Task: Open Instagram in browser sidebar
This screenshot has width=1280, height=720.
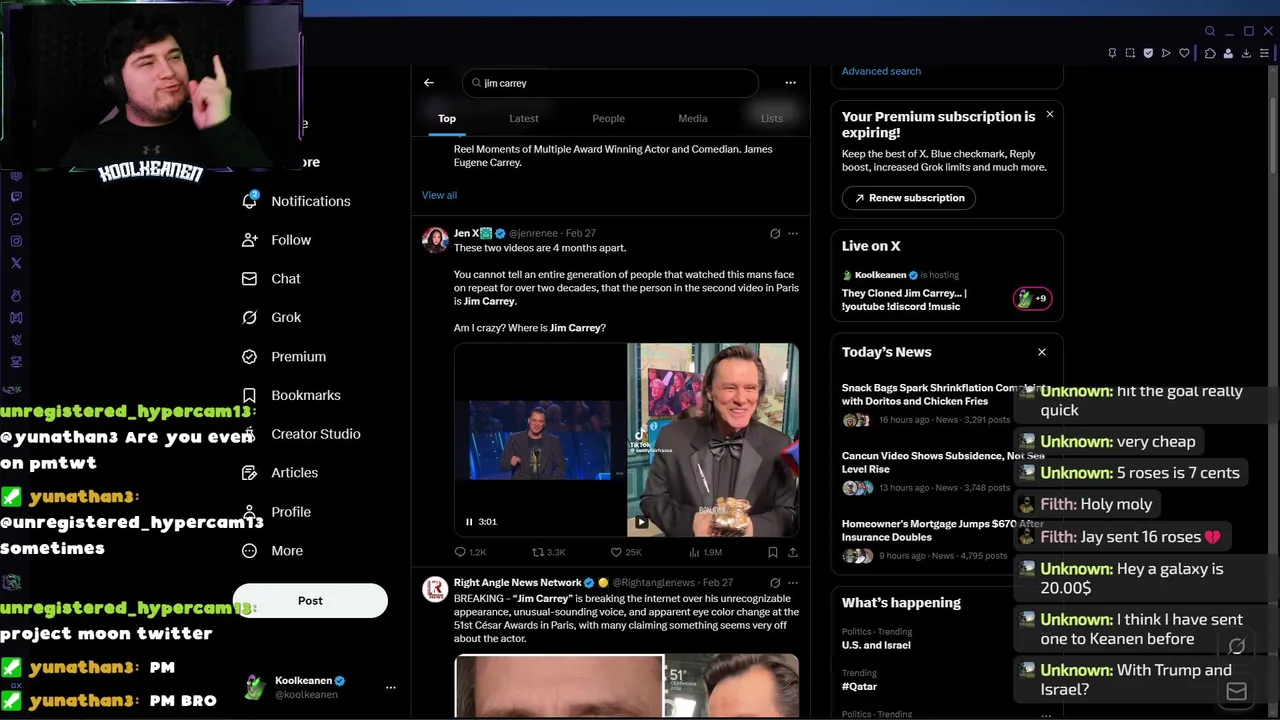Action: click(16, 241)
